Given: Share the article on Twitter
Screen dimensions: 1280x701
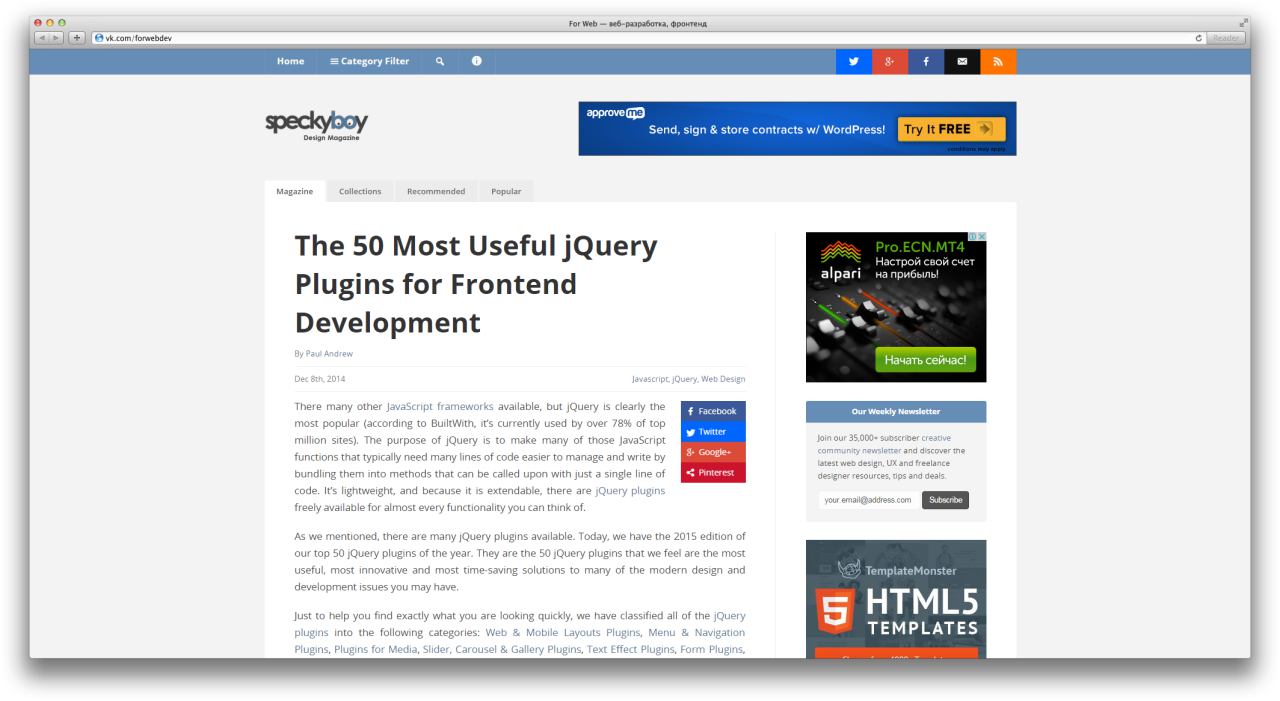Looking at the screenshot, I should (713, 432).
